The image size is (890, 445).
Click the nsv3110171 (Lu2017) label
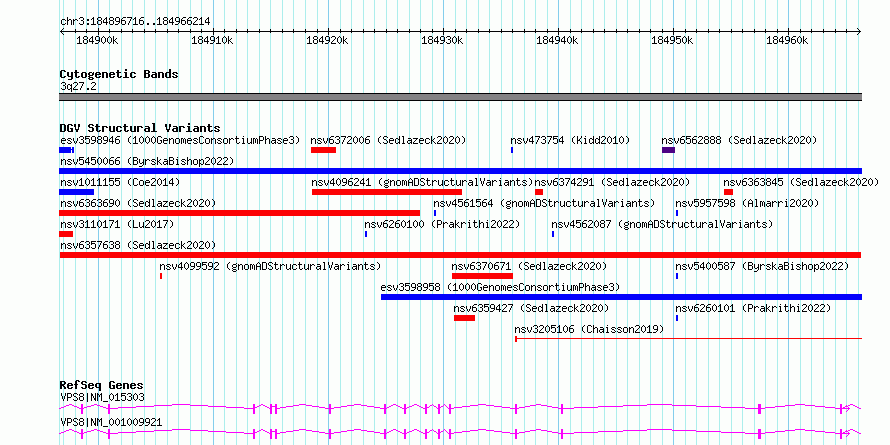point(117,224)
